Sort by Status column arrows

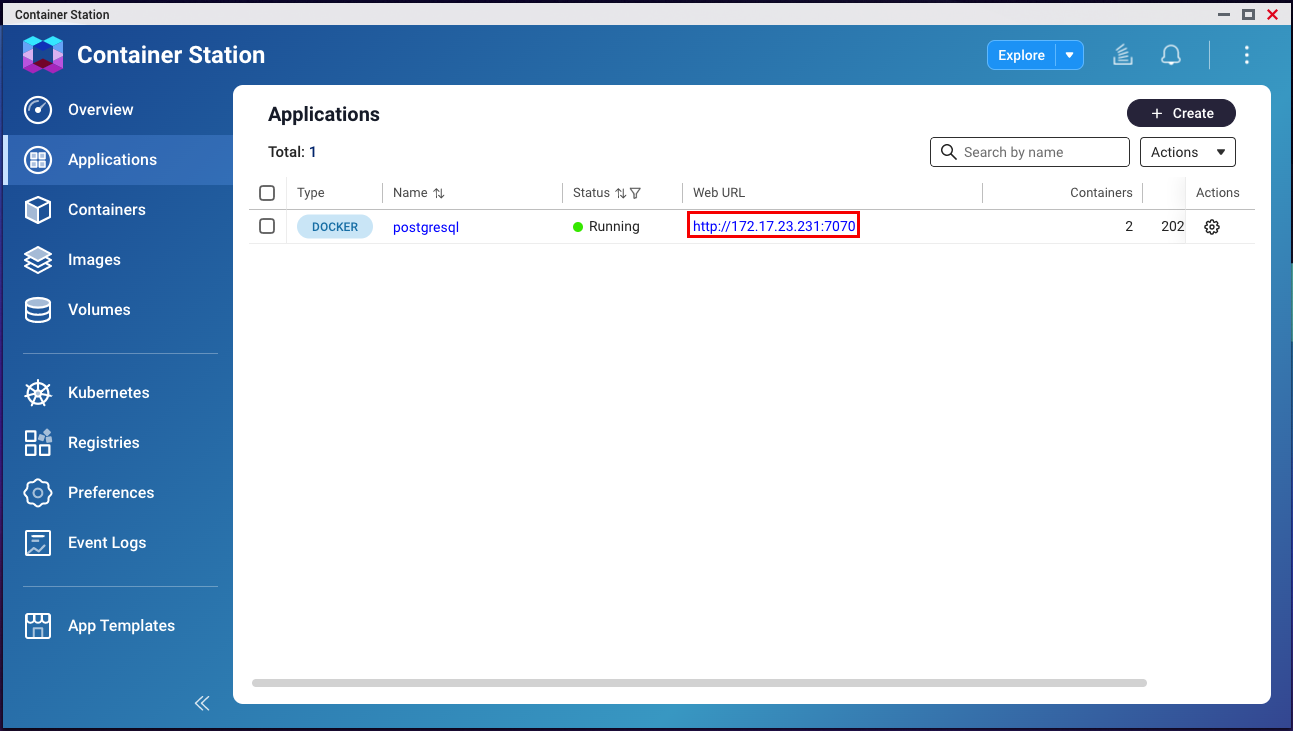pos(620,193)
